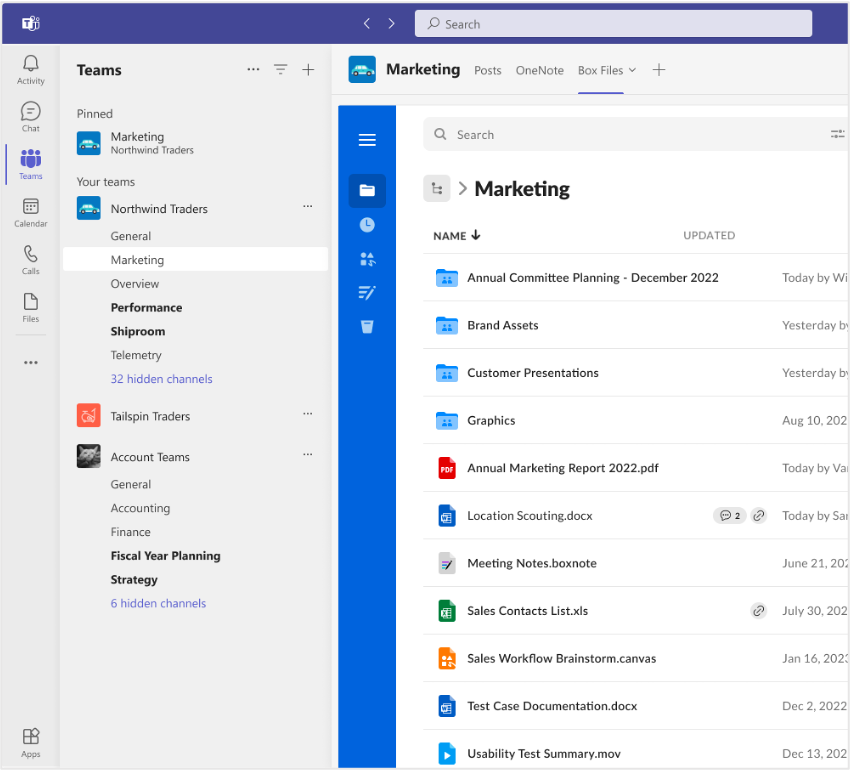Switch to the OneNote tab
The height and width of the screenshot is (770, 850).
[x=539, y=71]
